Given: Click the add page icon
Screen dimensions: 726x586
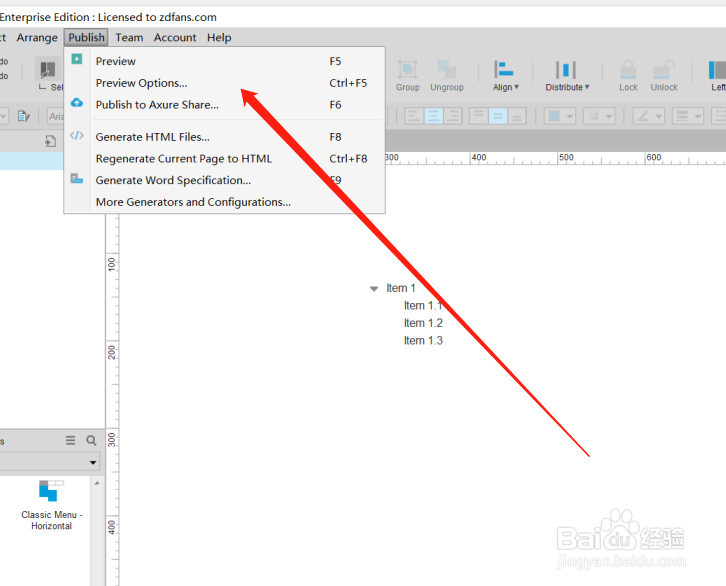Looking at the screenshot, I should [x=50, y=141].
